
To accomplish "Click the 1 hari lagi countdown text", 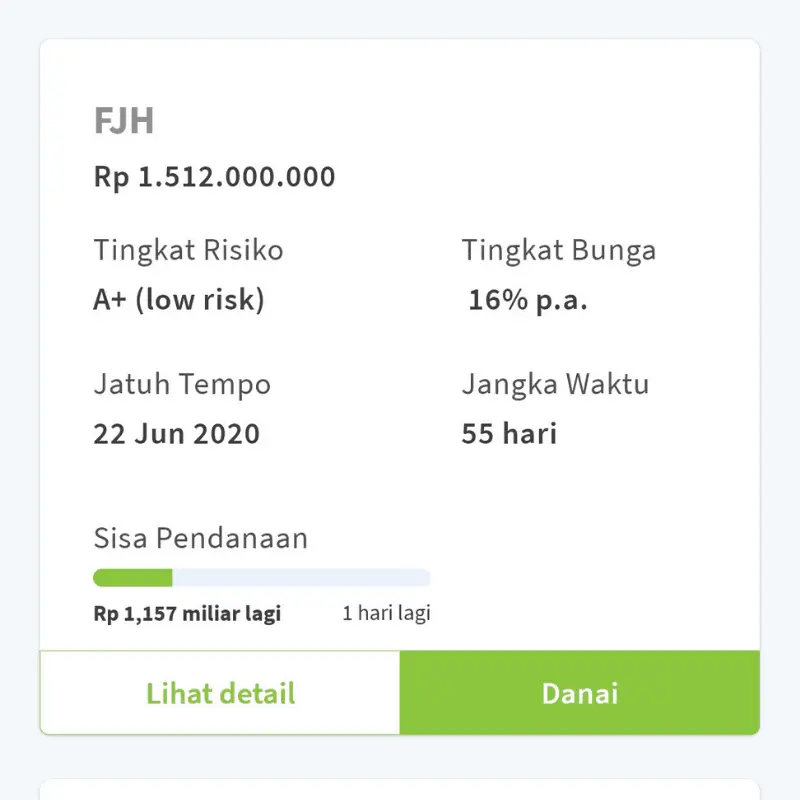I will coord(387,613).
